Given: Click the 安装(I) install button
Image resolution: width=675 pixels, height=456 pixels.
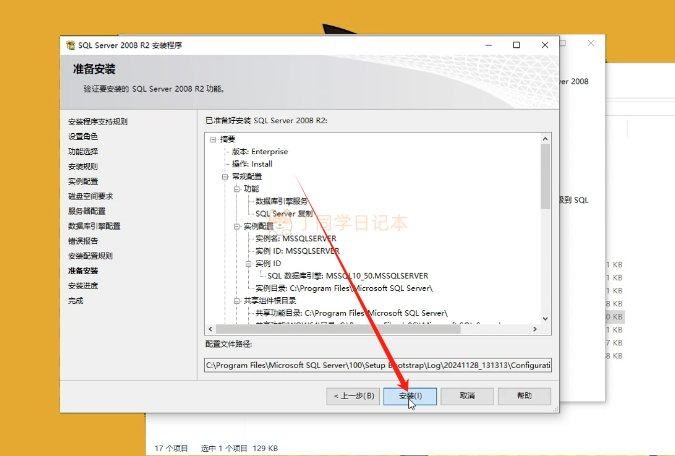Looking at the screenshot, I should (410, 396).
